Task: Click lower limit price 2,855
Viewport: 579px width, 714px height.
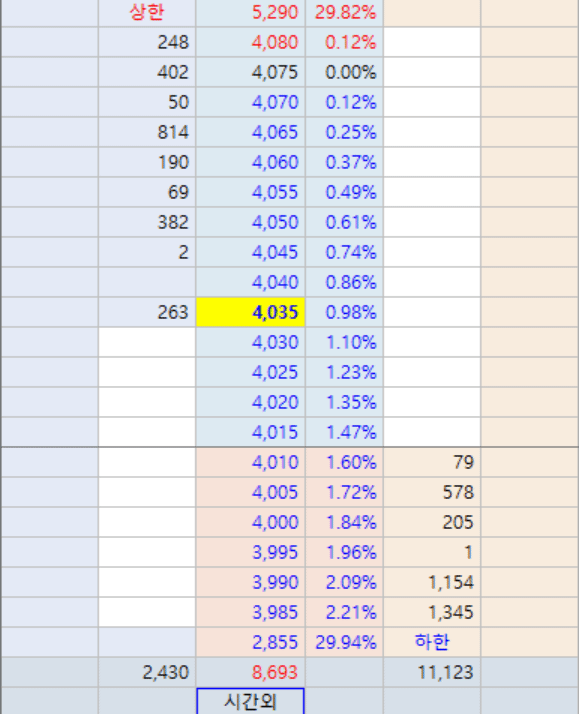Action: [x=275, y=643]
